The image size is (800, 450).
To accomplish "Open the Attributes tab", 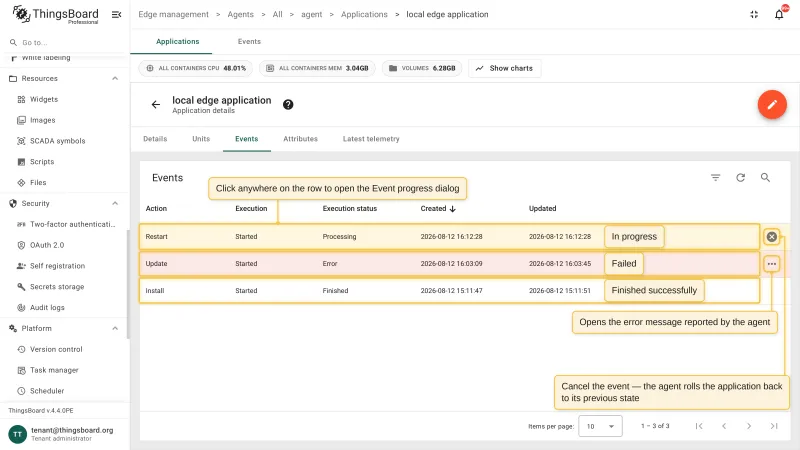I will point(301,139).
